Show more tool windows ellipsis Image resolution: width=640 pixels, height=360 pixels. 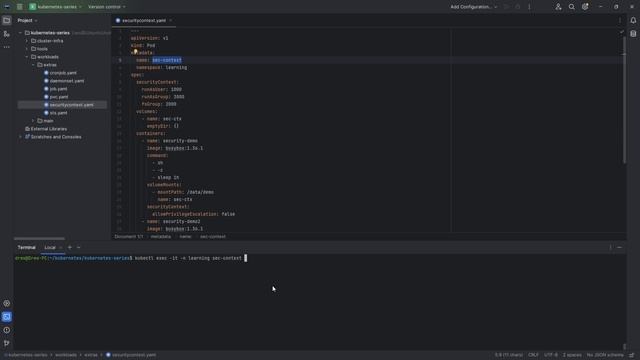pos(7,47)
